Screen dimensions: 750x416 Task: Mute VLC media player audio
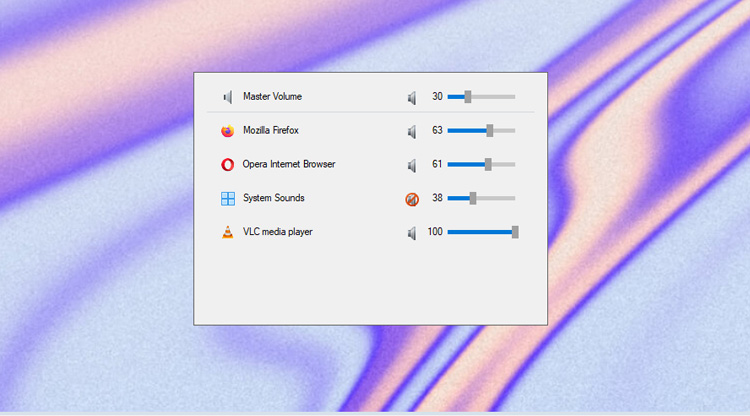[412, 233]
